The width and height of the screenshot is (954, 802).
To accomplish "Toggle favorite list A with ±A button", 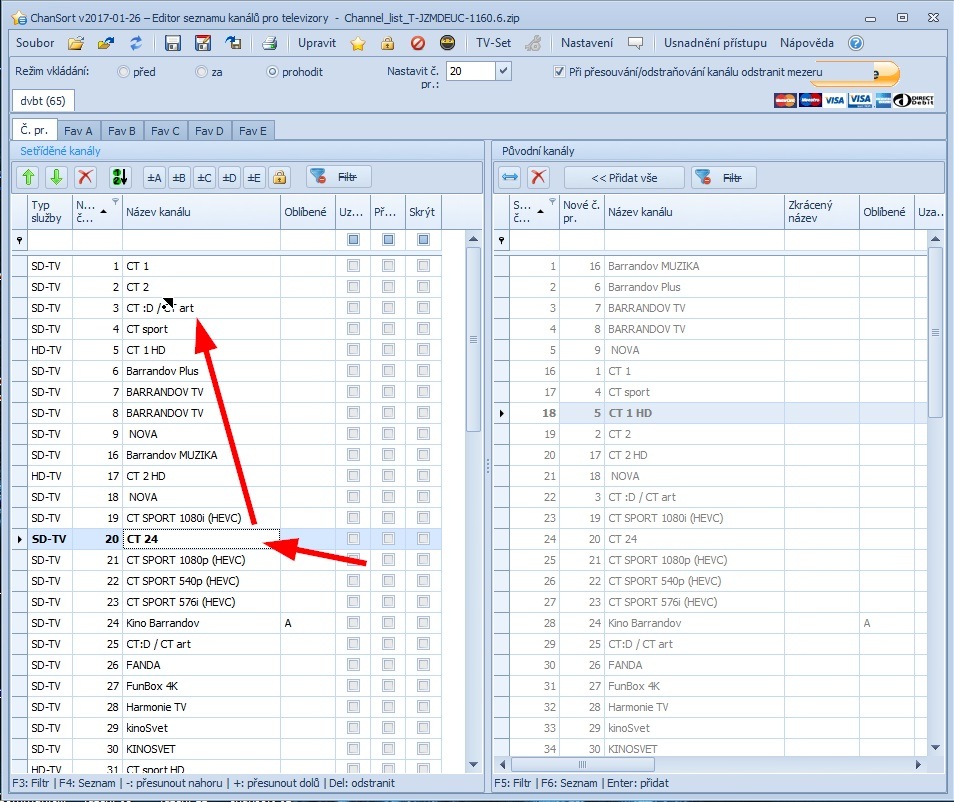I will coord(155,178).
